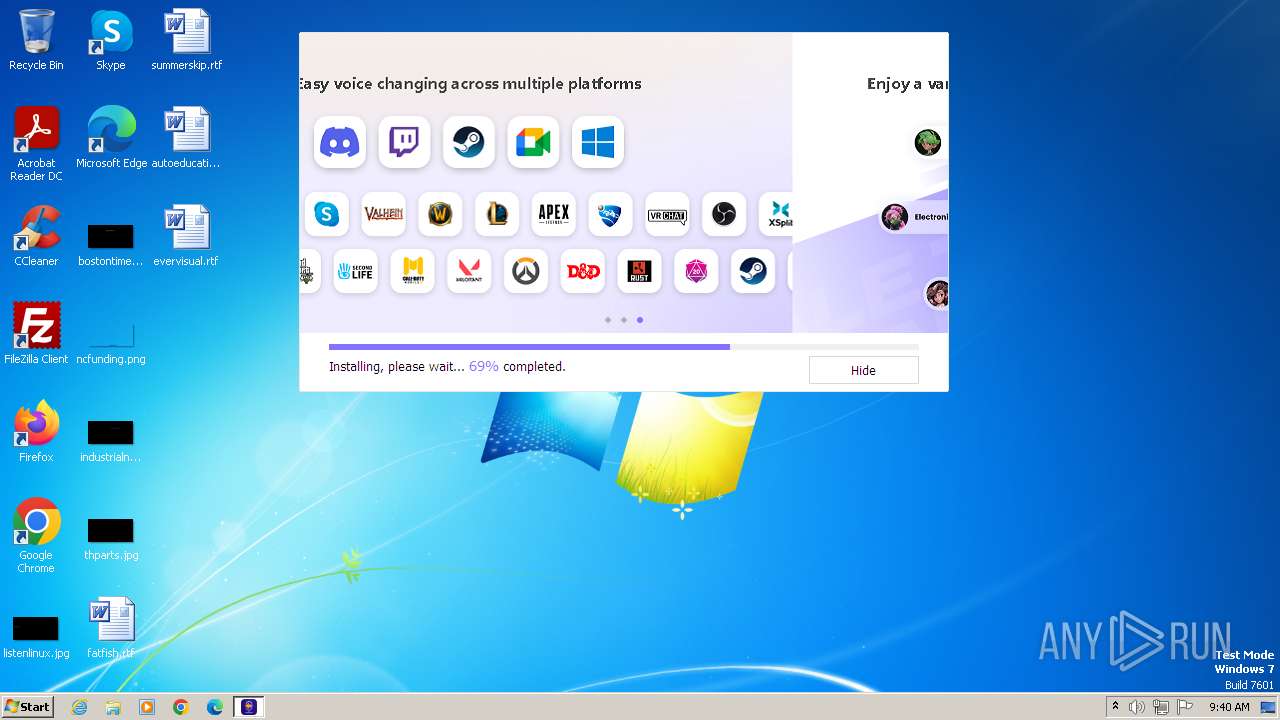Click the World of Warcraft icon

point(440,214)
